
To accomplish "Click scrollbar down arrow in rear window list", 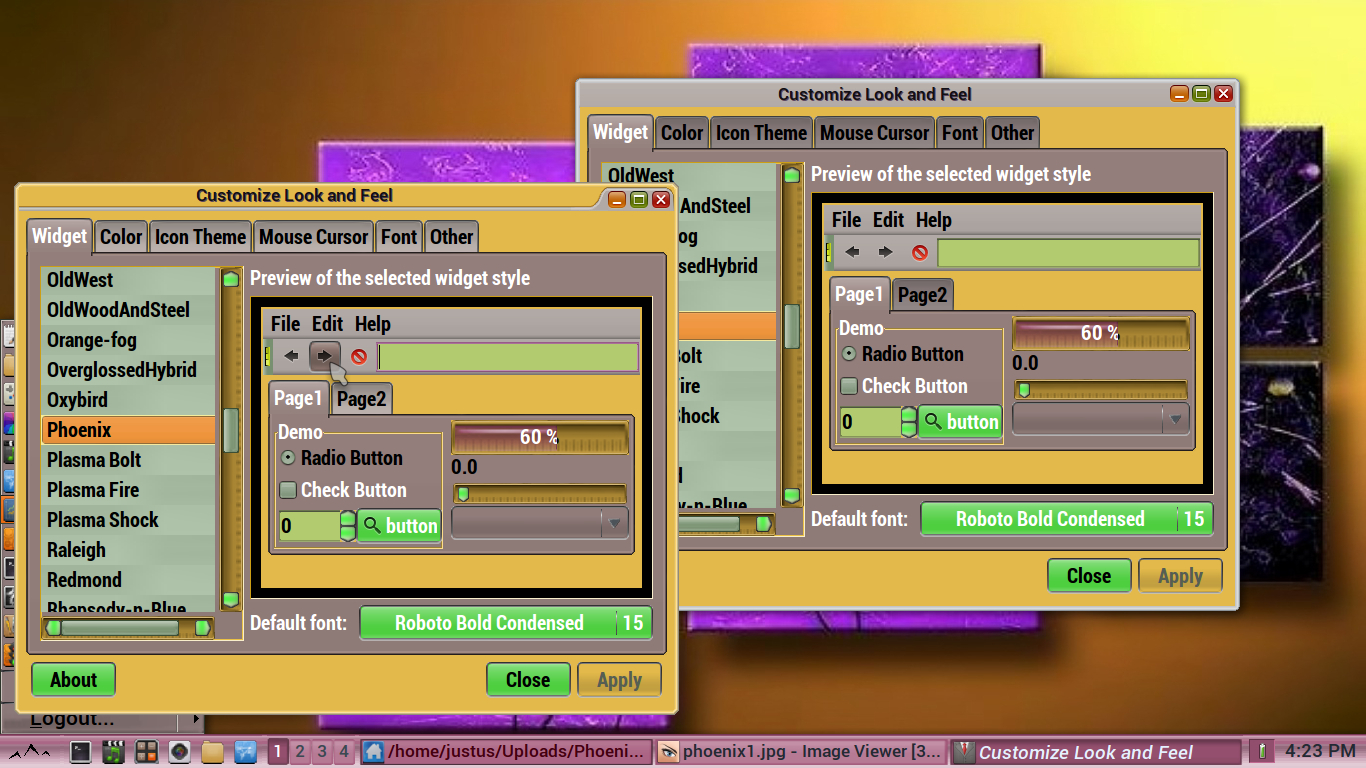I will click(x=792, y=495).
